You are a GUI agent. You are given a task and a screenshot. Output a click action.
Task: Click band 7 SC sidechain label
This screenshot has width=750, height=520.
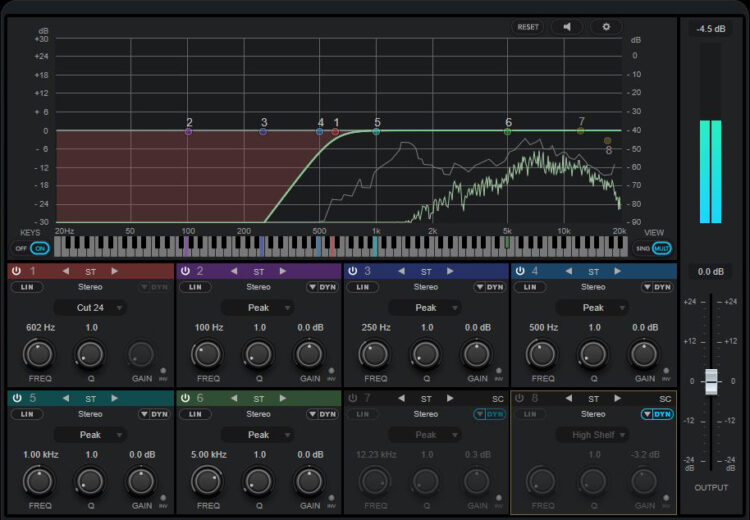(498, 398)
